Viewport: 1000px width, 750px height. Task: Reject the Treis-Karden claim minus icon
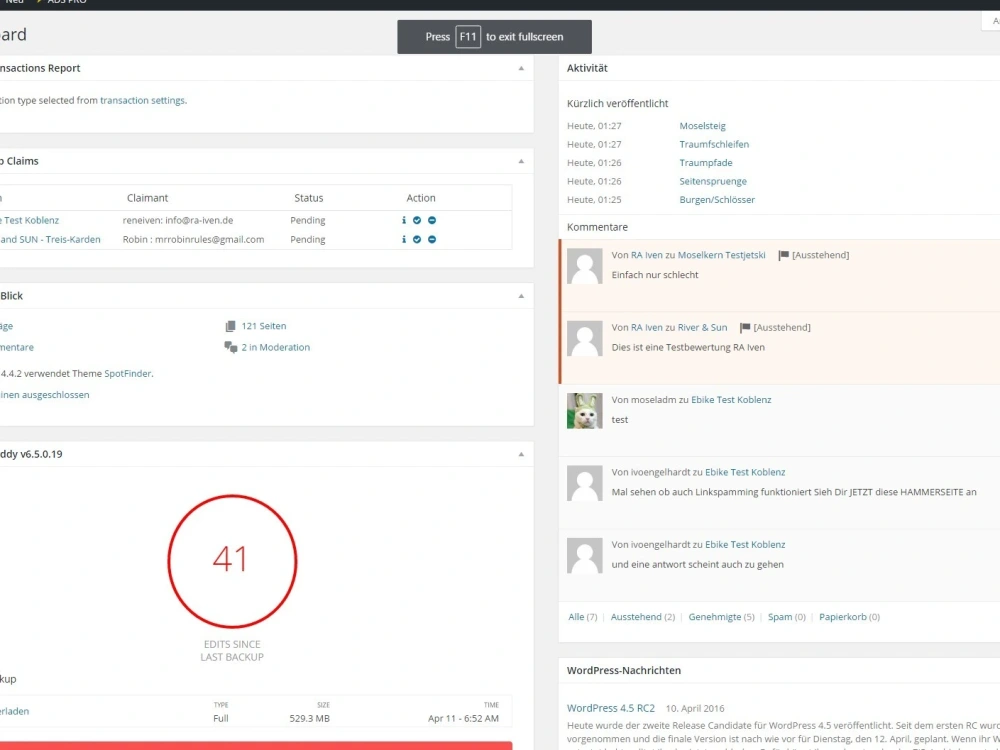click(432, 239)
